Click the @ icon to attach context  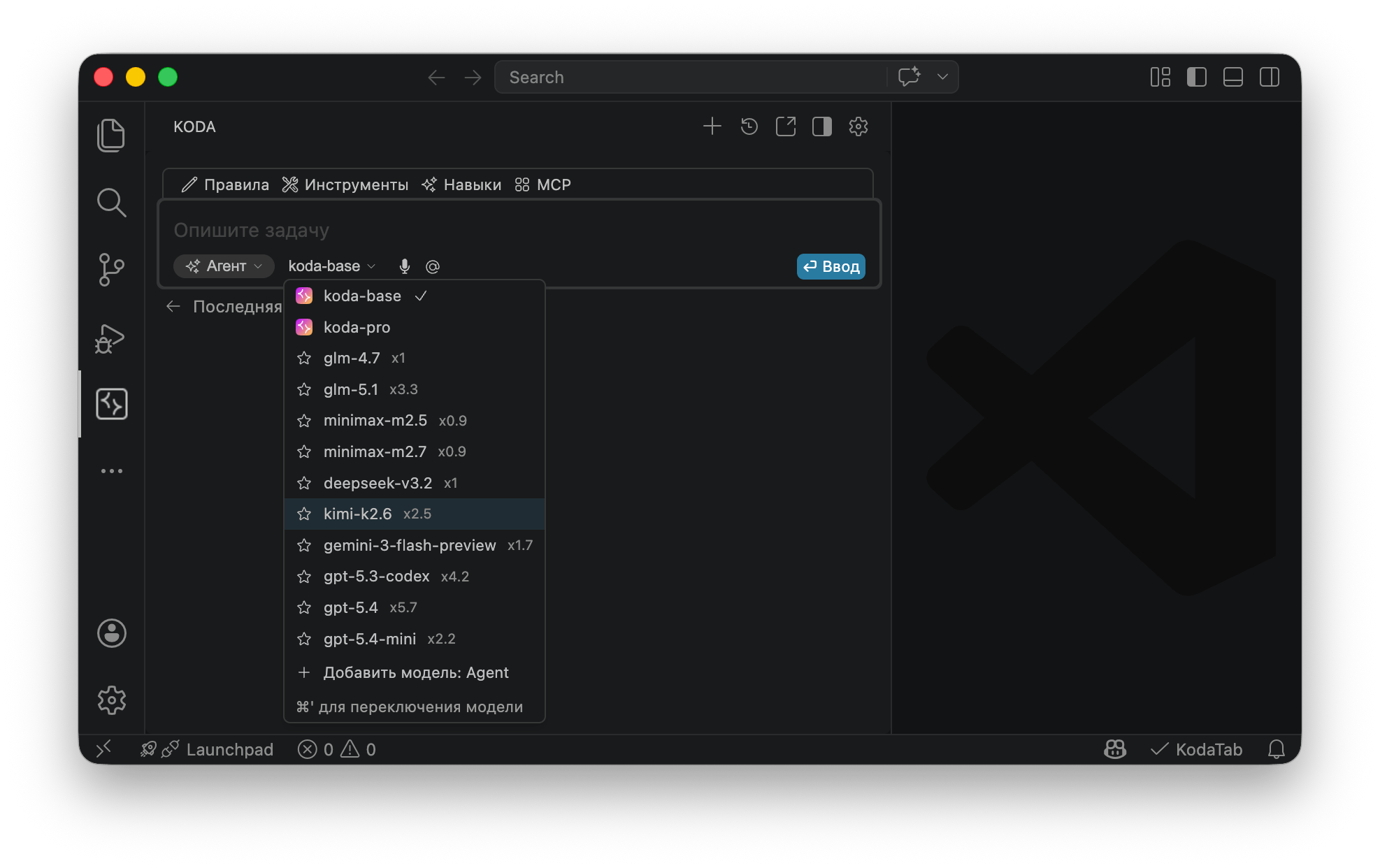(x=433, y=266)
